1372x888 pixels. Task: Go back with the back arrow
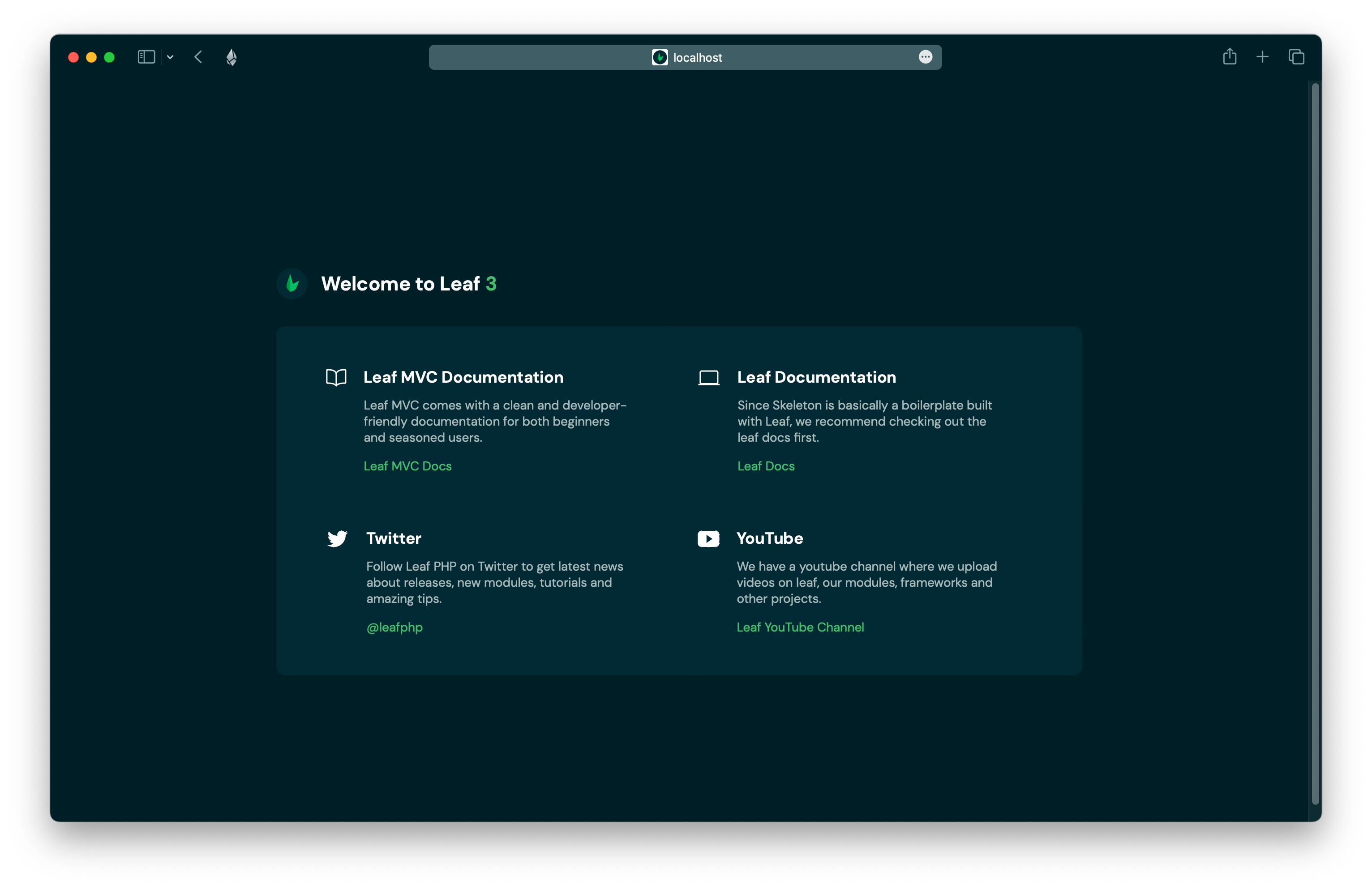point(198,57)
